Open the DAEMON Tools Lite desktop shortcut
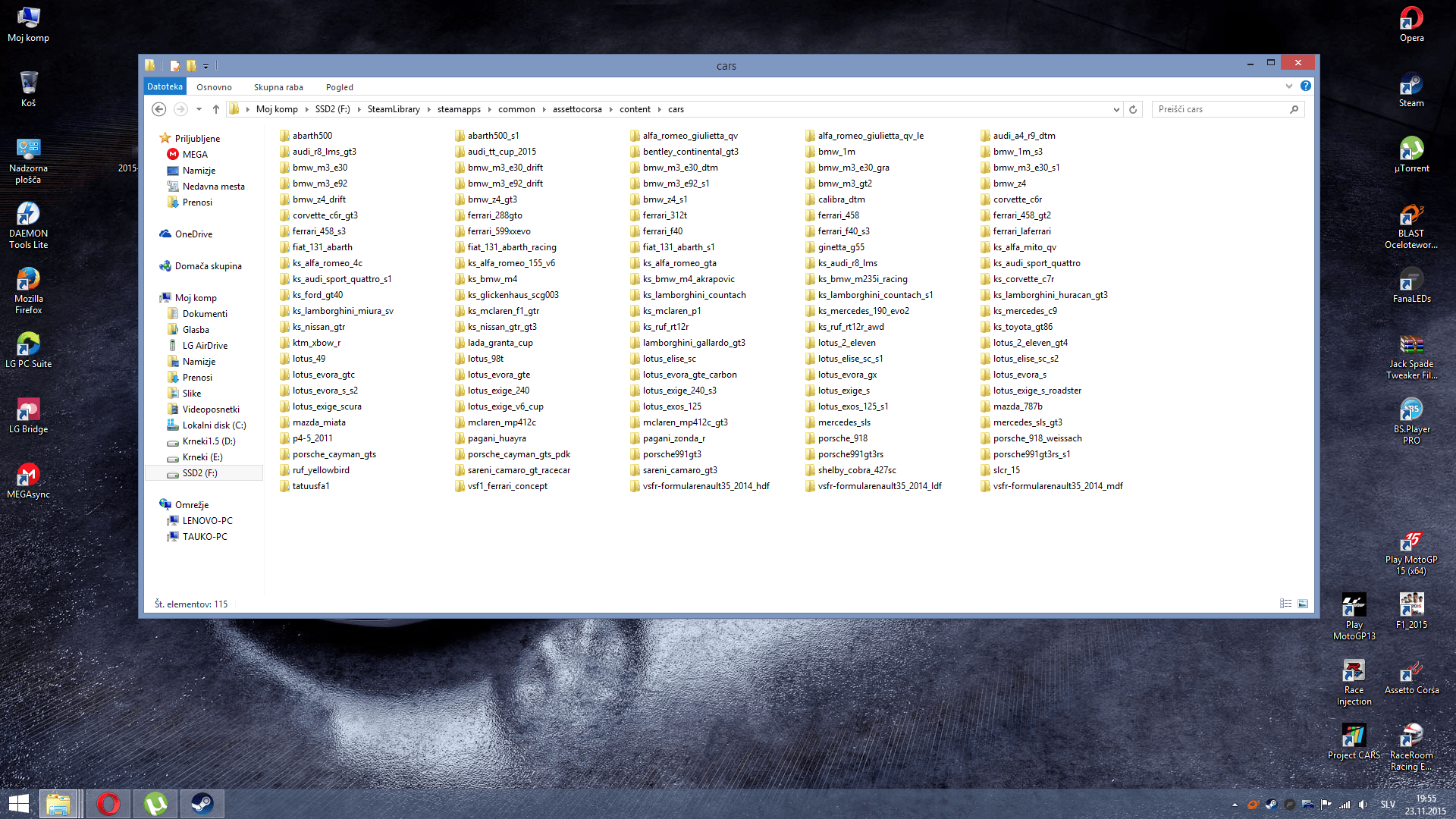The width and height of the screenshot is (1456, 819). tap(28, 225)
